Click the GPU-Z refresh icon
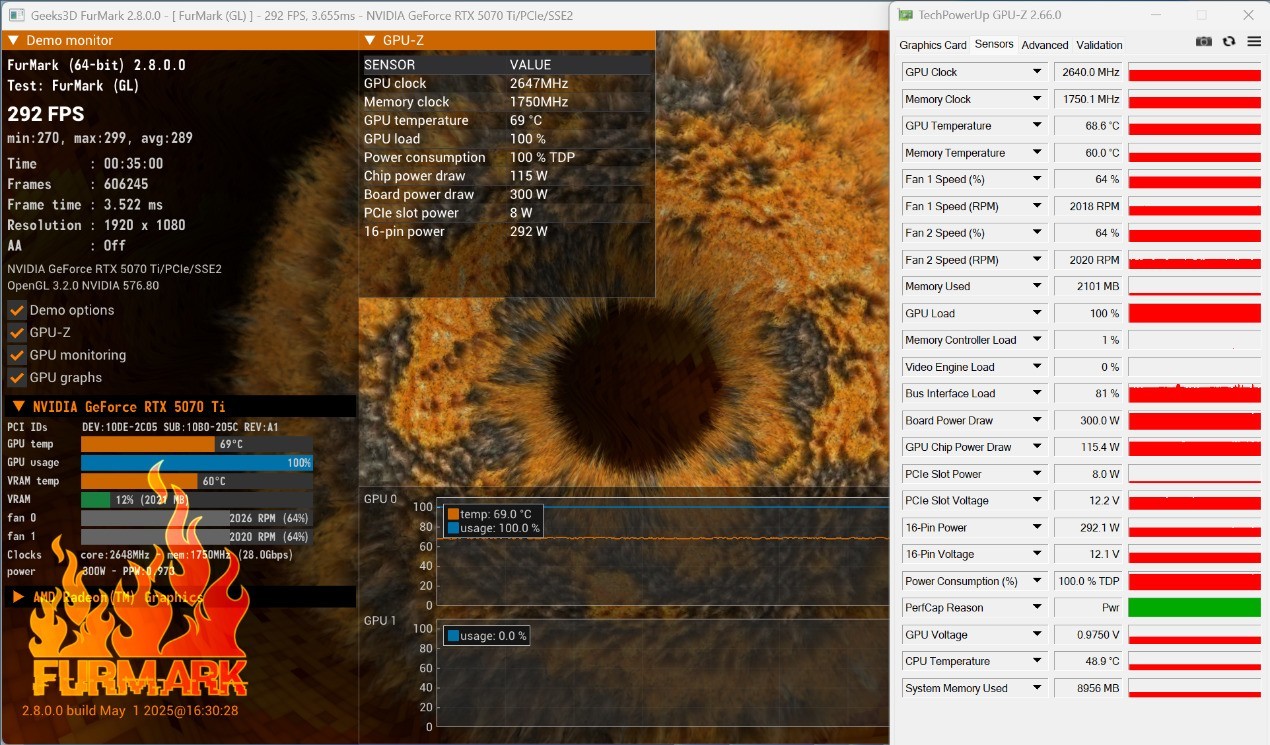Screen dimensions: 1270x745 pyautogui.click(x=1229, y=42)
